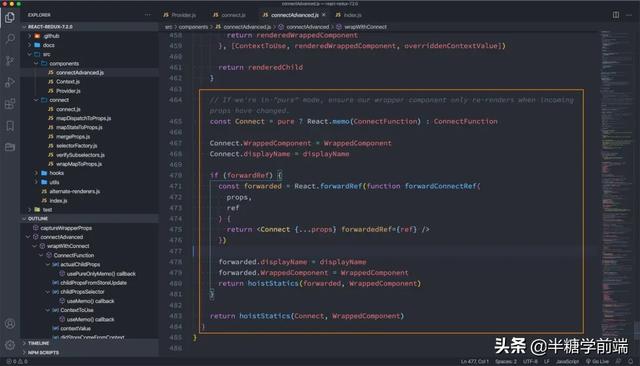Collapse the OUTLINE section
Image resolution: width=640 pixels, height=366 pixels.
(x=90, y=219)
